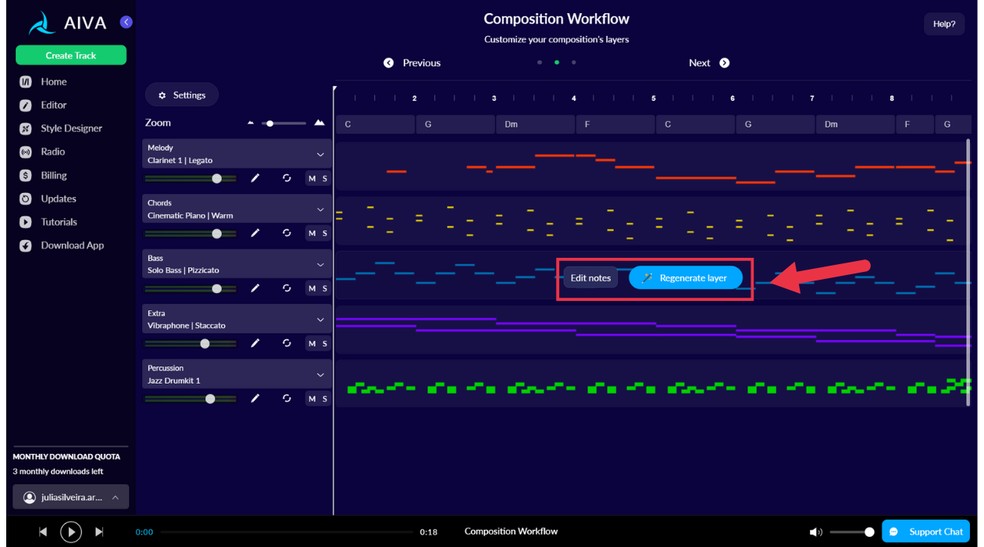Open the Support Chat
This screenshot has height=547, width=984.
[926, 531]
